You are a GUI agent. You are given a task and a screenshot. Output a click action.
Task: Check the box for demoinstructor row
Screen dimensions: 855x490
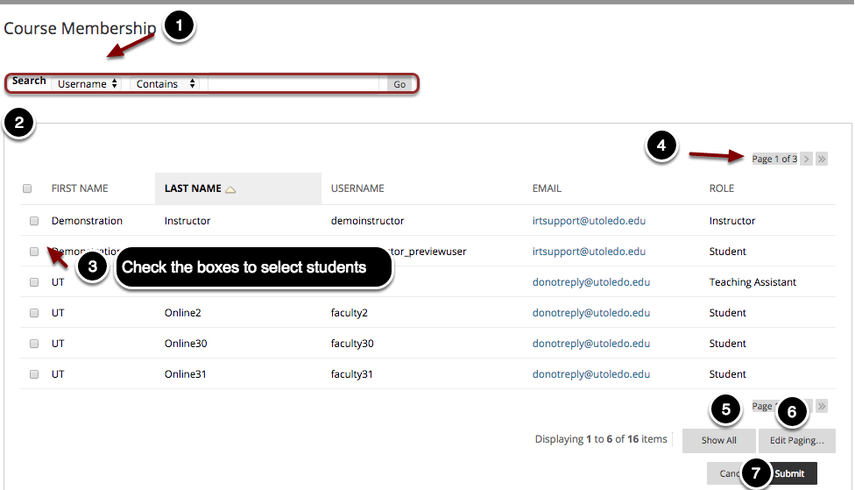34,221
